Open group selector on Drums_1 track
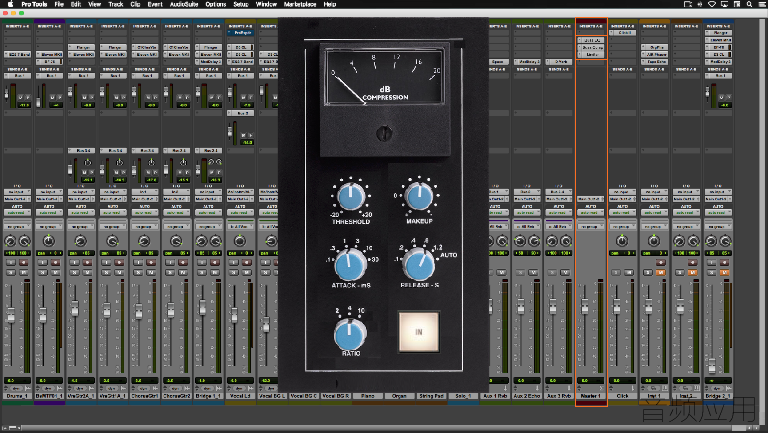 [17, 227]
